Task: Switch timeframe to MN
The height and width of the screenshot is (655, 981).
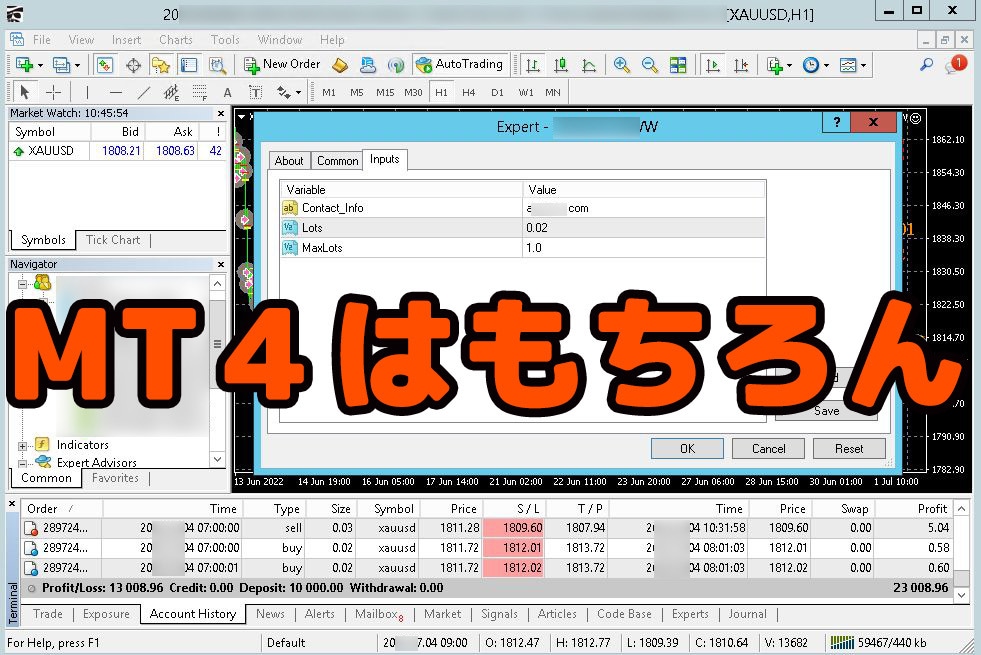Action: point(552,93)
